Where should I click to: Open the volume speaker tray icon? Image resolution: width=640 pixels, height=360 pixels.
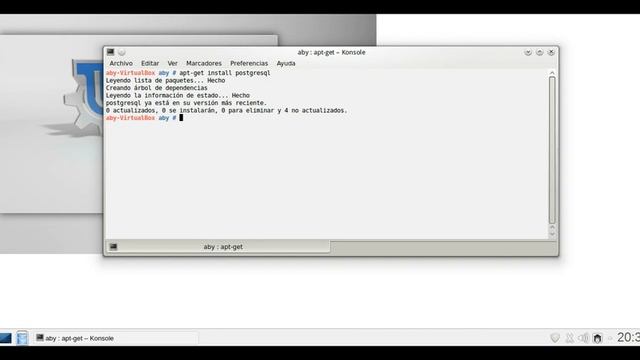(x=584, y=338)
